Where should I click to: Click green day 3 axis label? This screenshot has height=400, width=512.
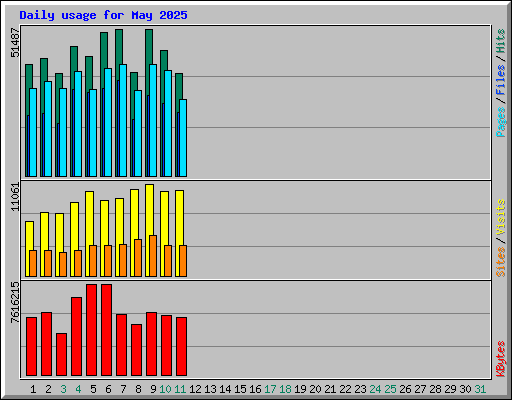[x=63, y=389]
